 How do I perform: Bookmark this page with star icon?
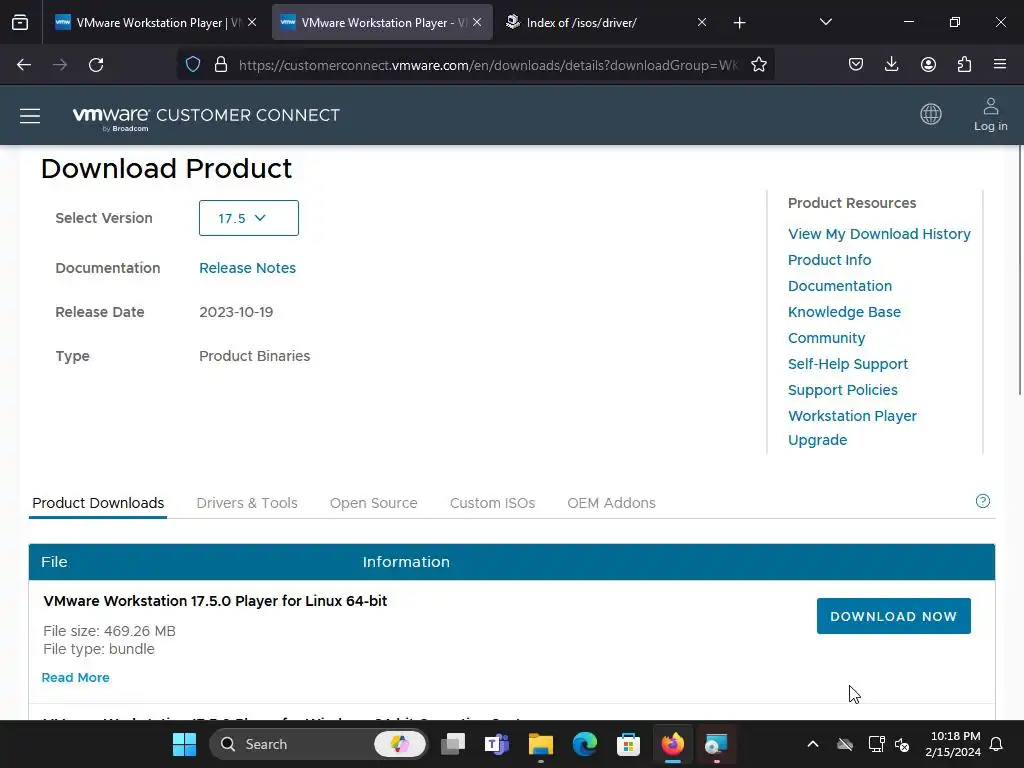click(758, 65)
